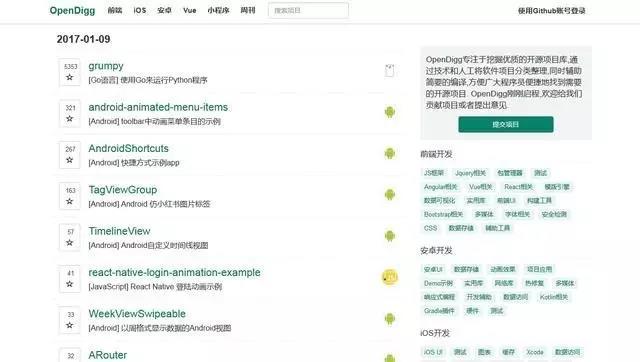Open the 安卓 navigation menu item

[164, 10]
